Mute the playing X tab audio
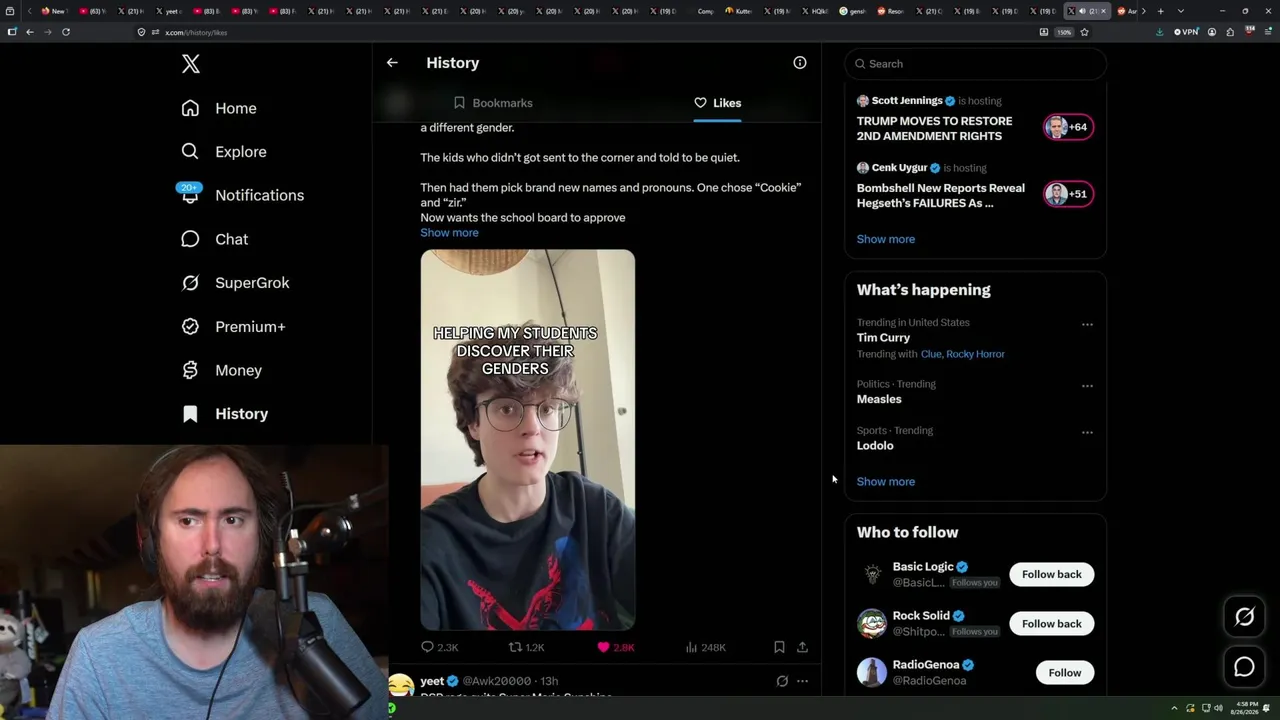 [1082, 11]
